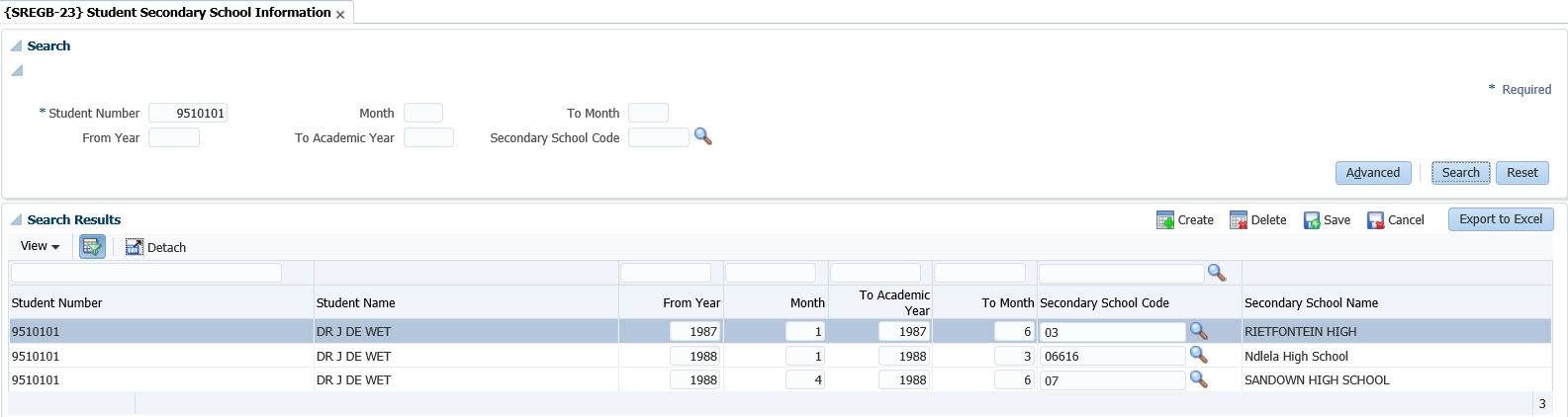Open lookup for RIETFONTEIN HIGH school code
Screen dimensions: 1568x417
click(x=1198, y=331)
